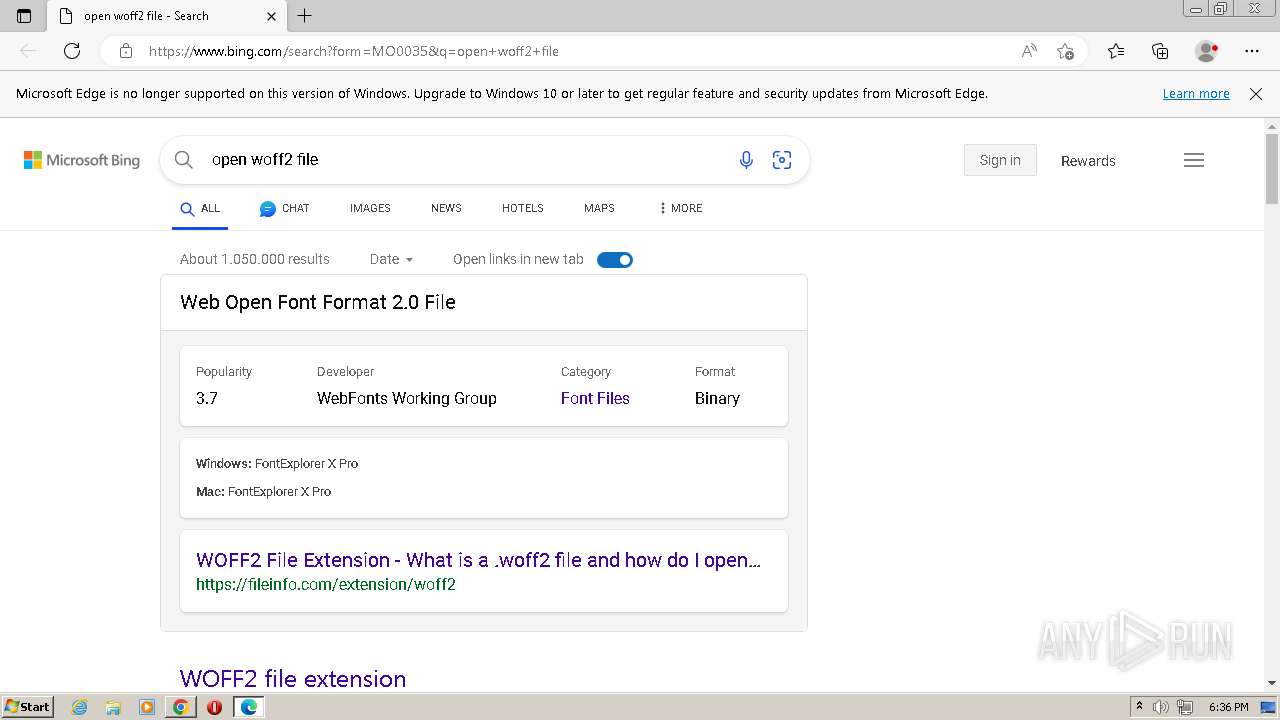Viewport: 1280px width, 720px height.
Task: Click the search box with query text
Action: point(460,160)
